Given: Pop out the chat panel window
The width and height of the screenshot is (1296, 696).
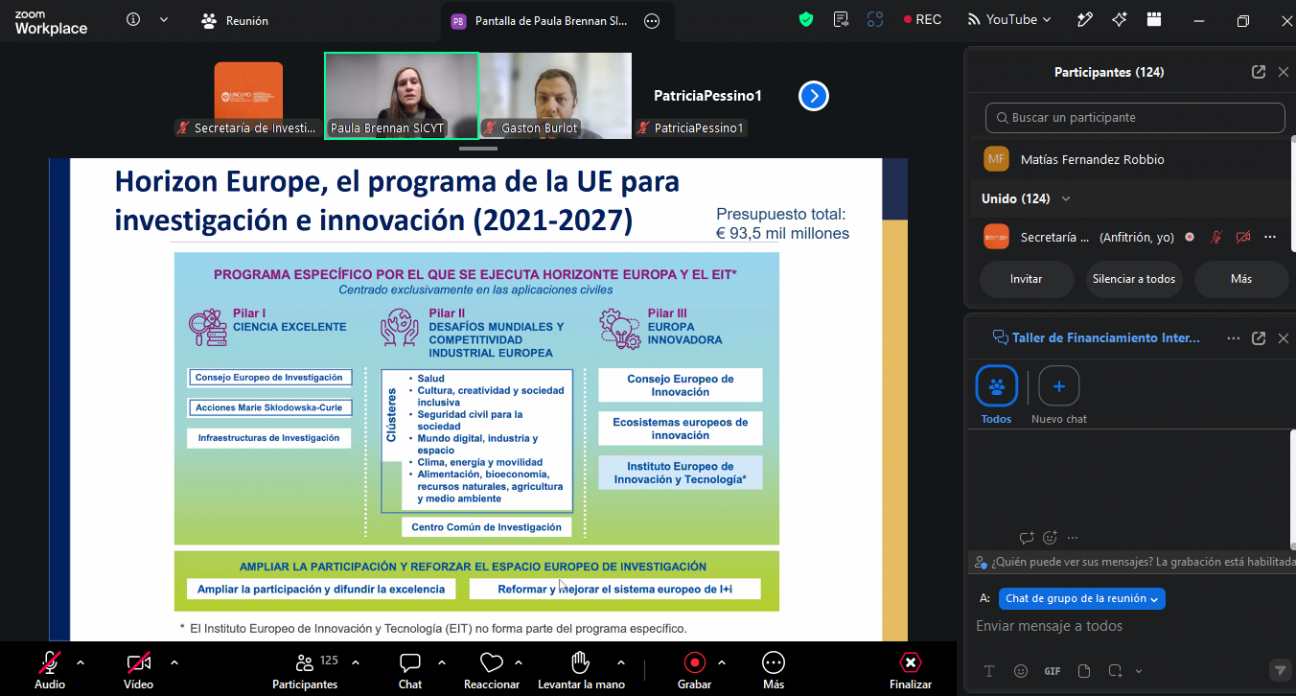Looking at the screenshot, I should pos(1258,338).
